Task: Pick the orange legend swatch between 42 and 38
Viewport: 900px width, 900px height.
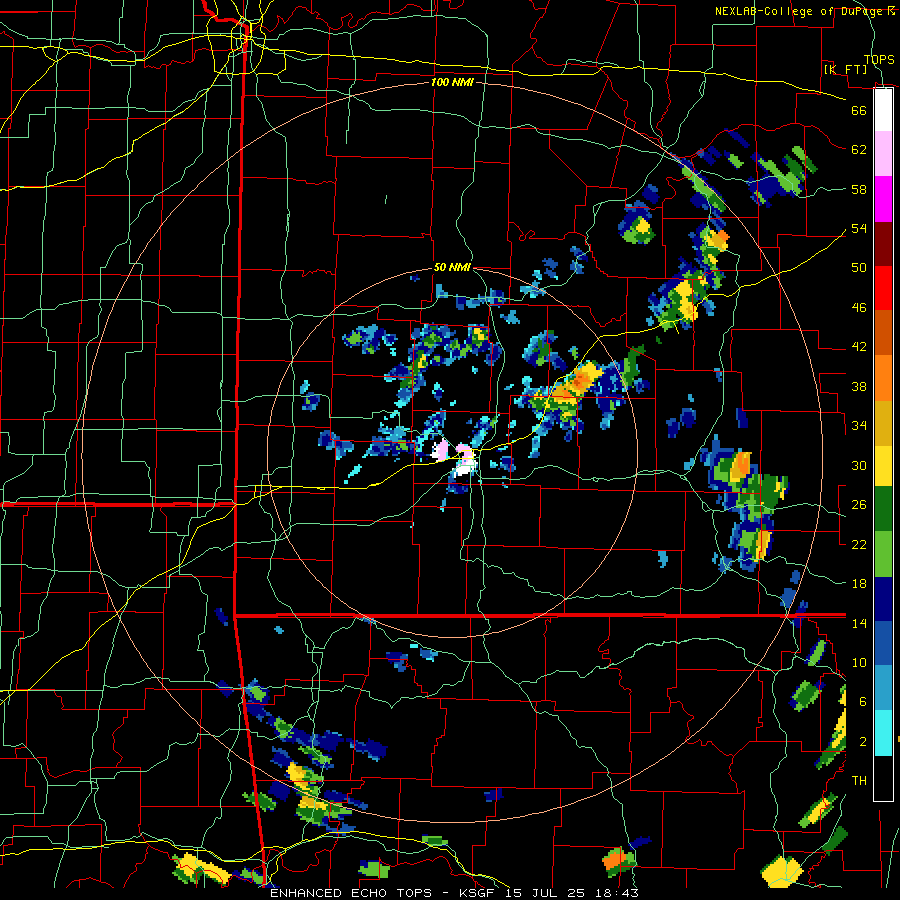Action: (x=883, y=378)
